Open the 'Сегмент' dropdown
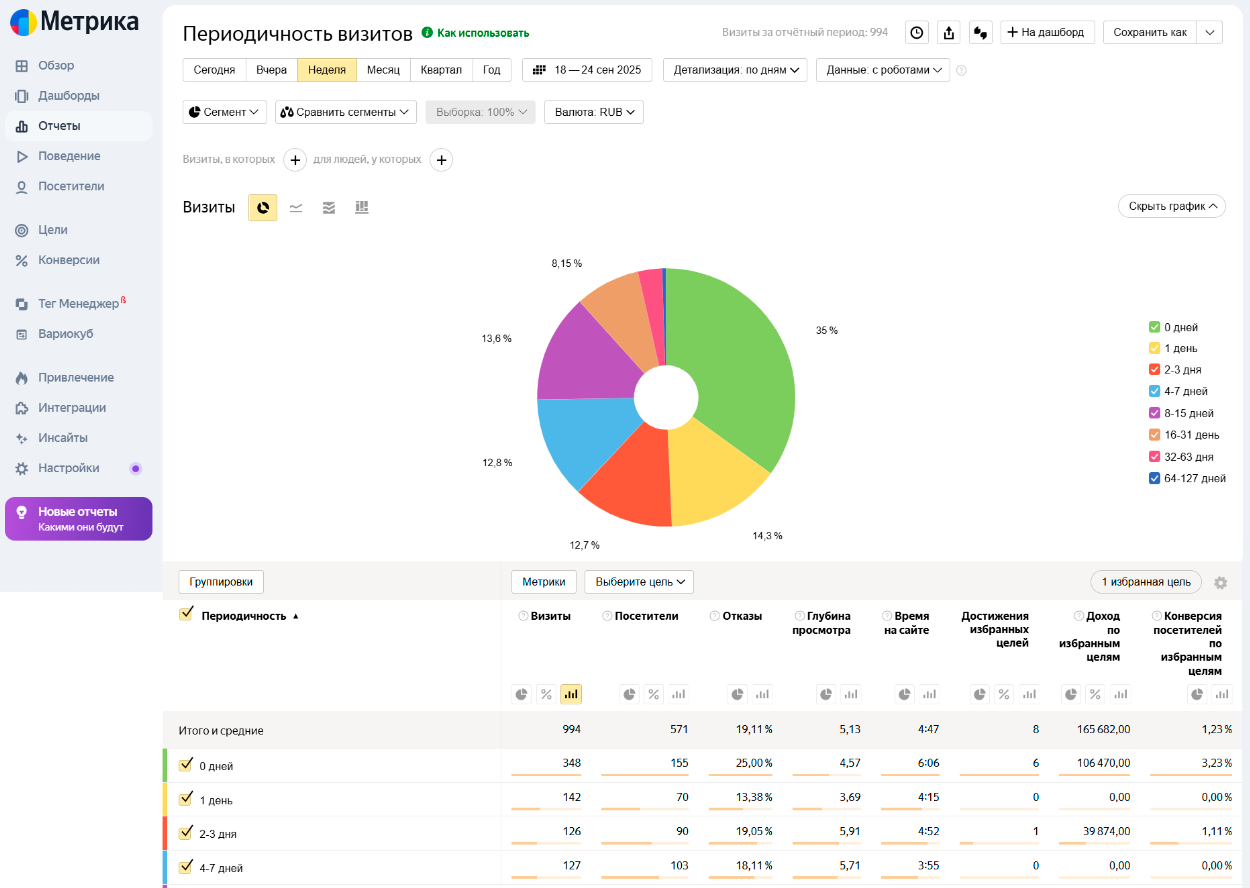1250x888 pixels. pyautogui.click(x=225, y=112)
